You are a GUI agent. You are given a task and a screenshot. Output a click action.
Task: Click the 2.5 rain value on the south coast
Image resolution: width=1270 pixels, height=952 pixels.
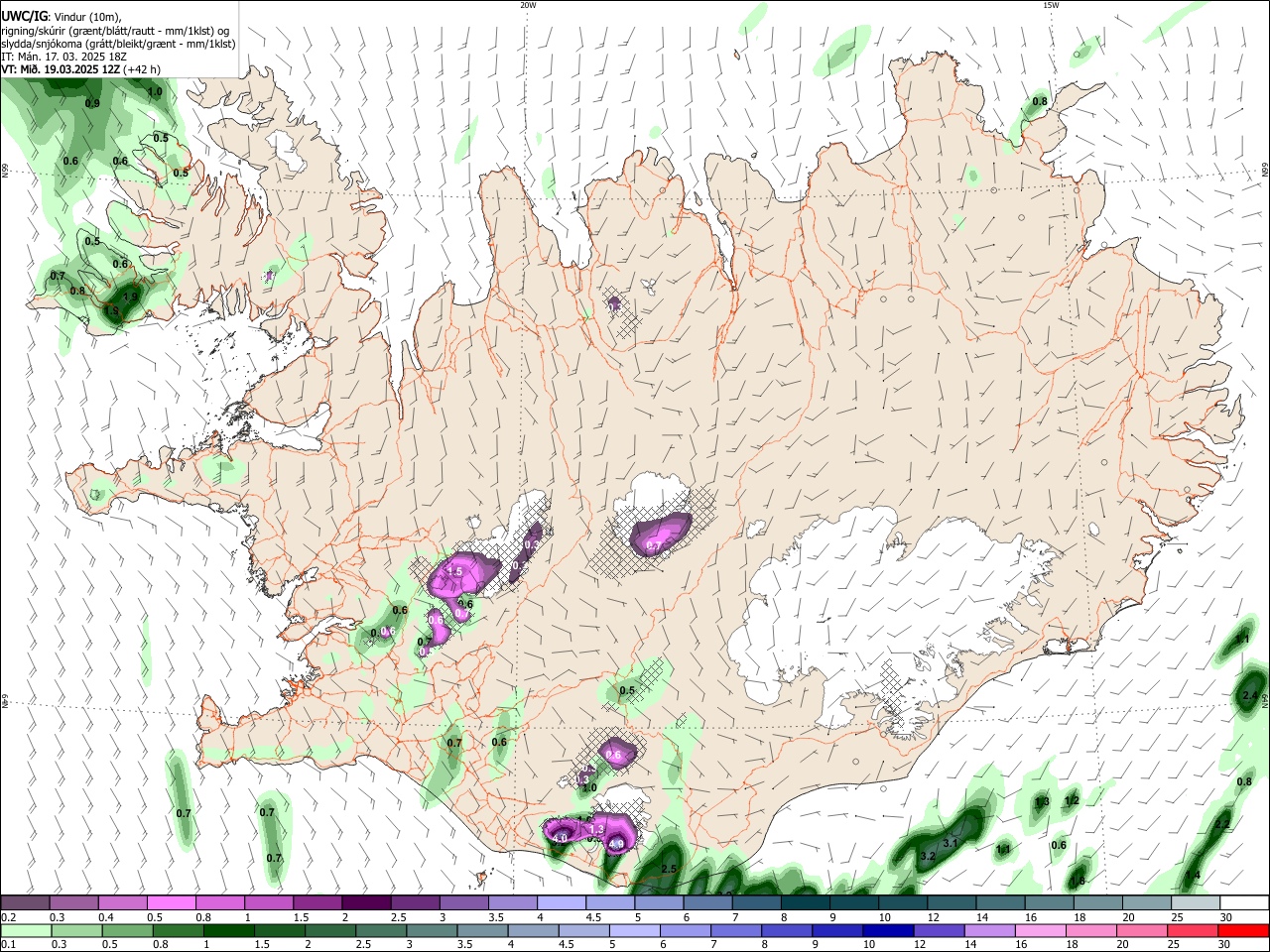(x=669, y=869)
